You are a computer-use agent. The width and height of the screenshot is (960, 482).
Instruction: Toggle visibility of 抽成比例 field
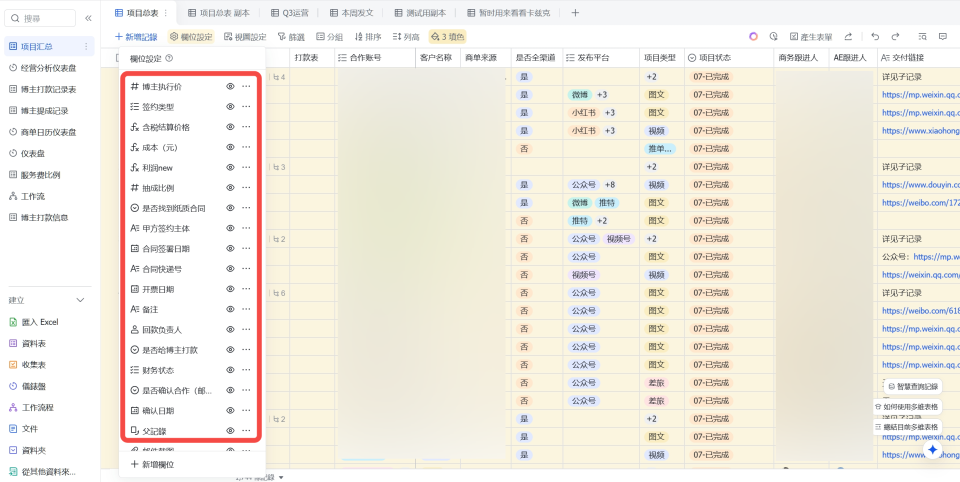pyautogui.click(x=230, y=188)
